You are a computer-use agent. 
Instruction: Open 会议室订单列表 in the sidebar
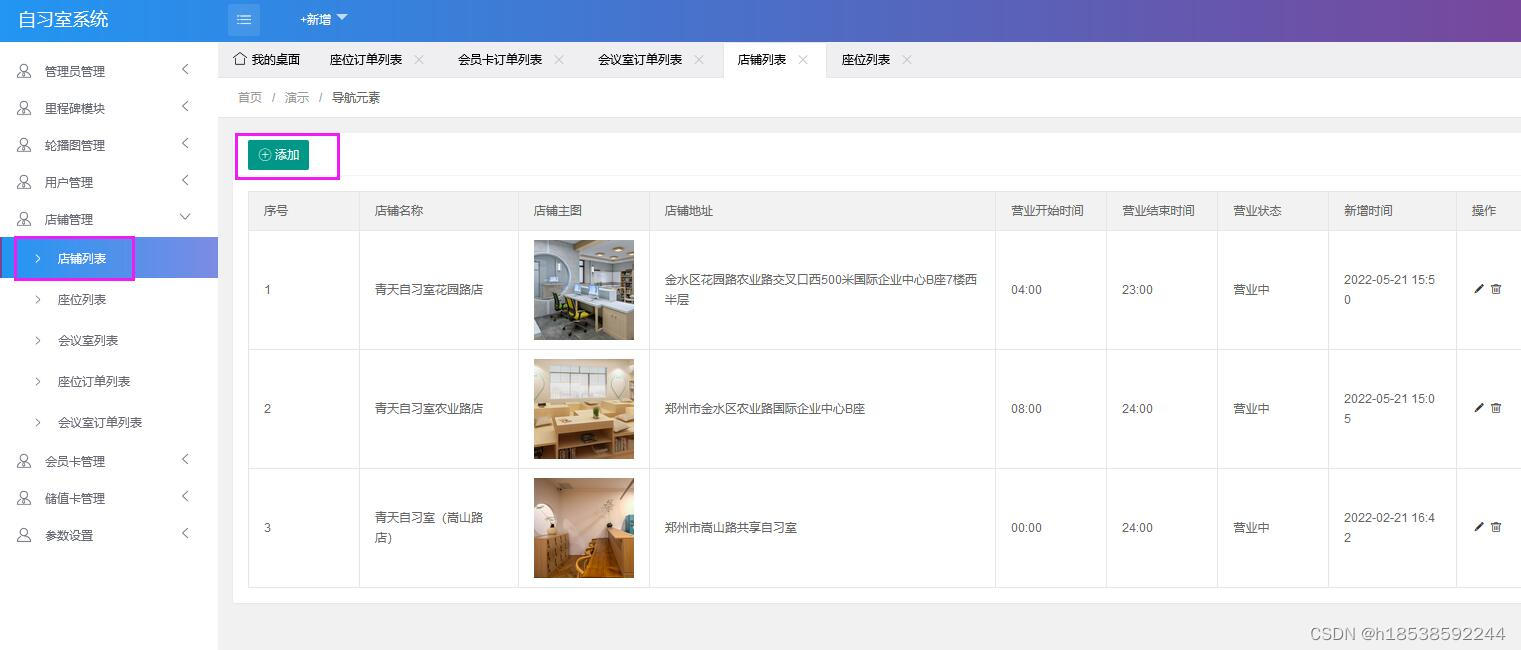point(109,422)
